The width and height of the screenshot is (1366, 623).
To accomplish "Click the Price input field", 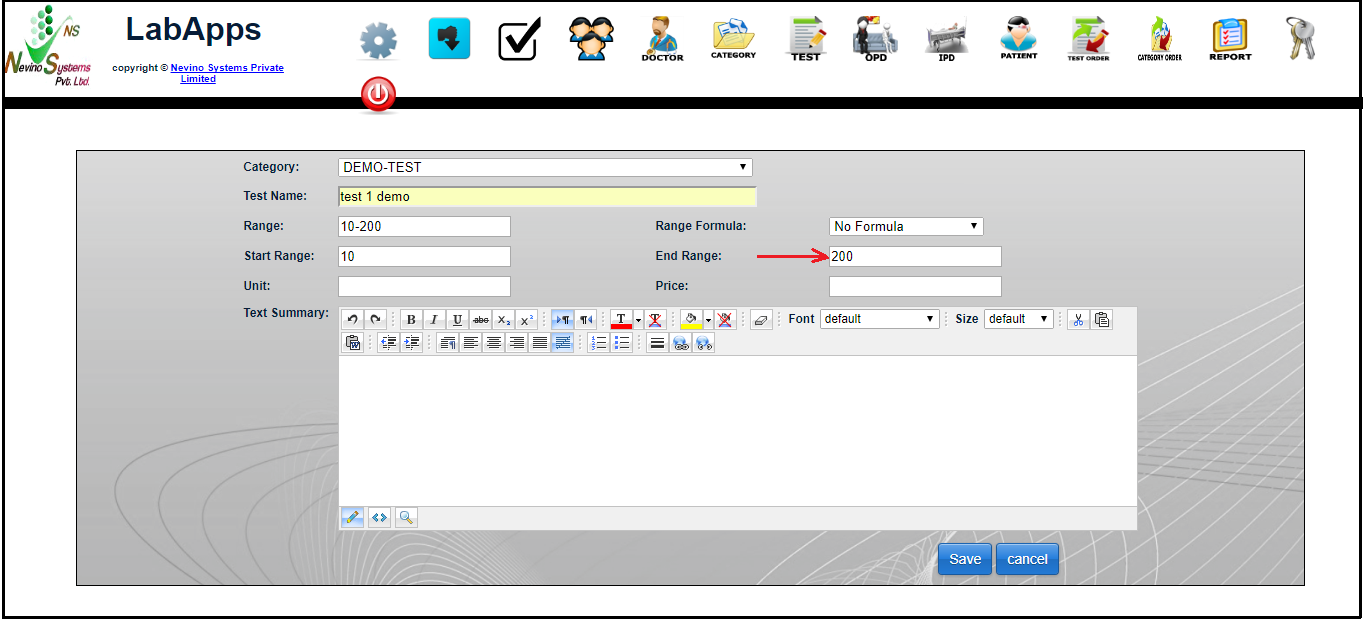I will click(x=915, y=287).
